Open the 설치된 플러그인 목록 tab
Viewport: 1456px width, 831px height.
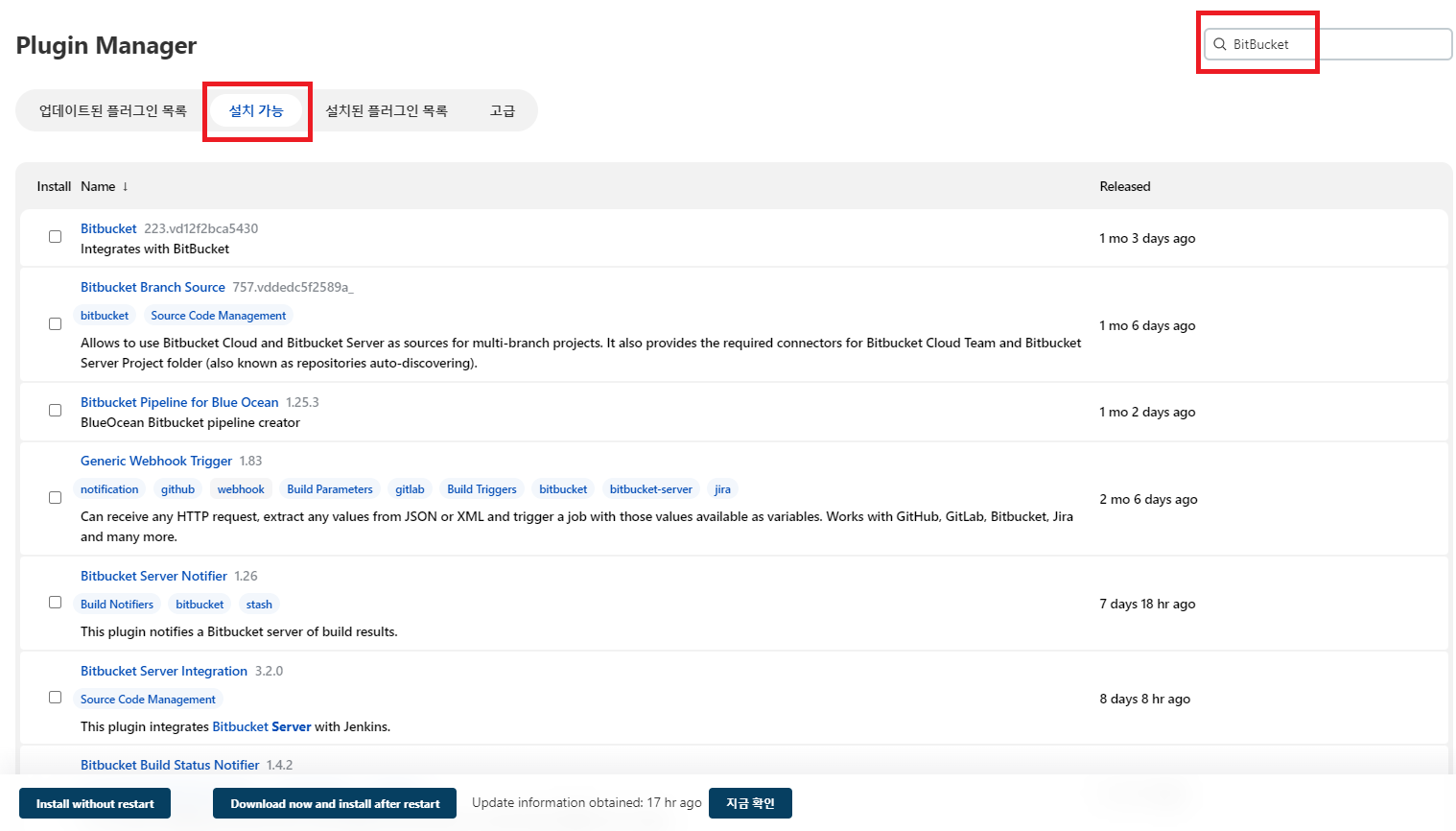(x=387, y=110)
